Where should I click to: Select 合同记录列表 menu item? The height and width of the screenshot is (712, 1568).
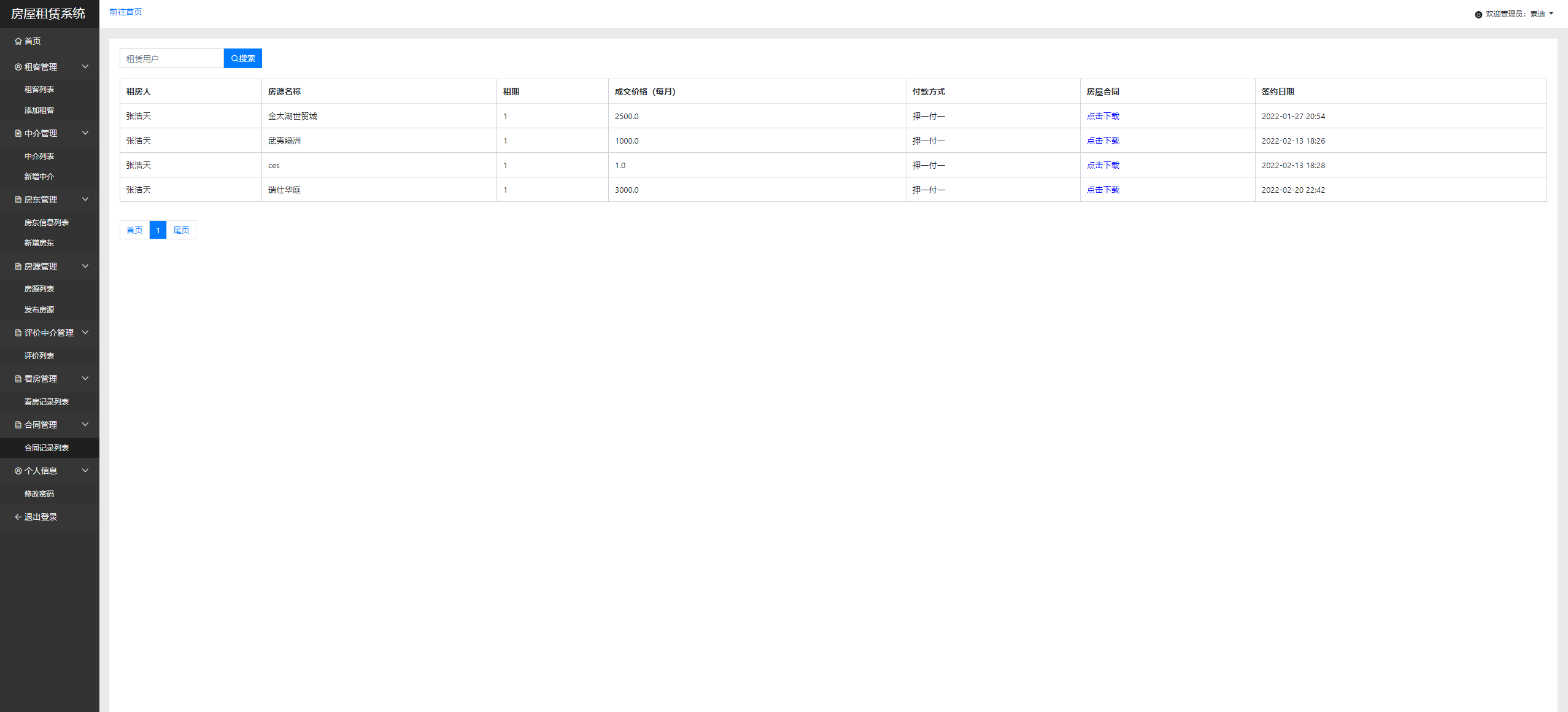(47, 448)
